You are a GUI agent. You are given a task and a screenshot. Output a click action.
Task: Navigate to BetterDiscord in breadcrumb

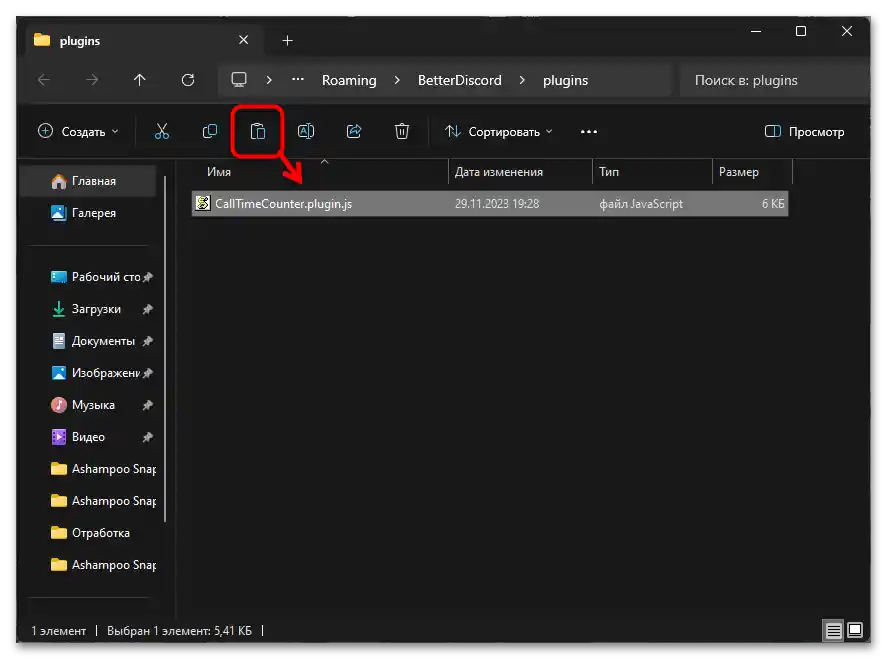(x=459, y=80)
